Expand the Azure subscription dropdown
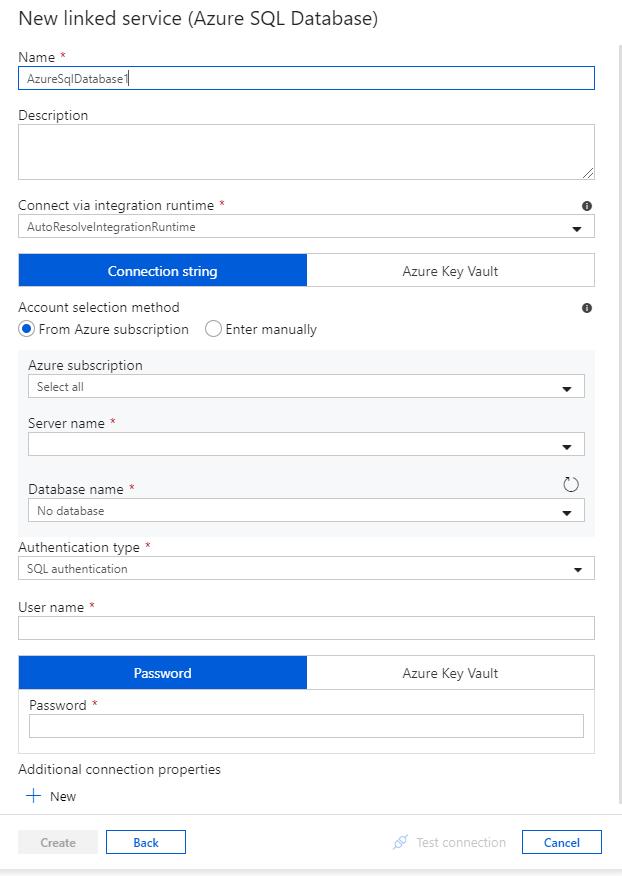The image size is (622, 876). tap(306, 387)
